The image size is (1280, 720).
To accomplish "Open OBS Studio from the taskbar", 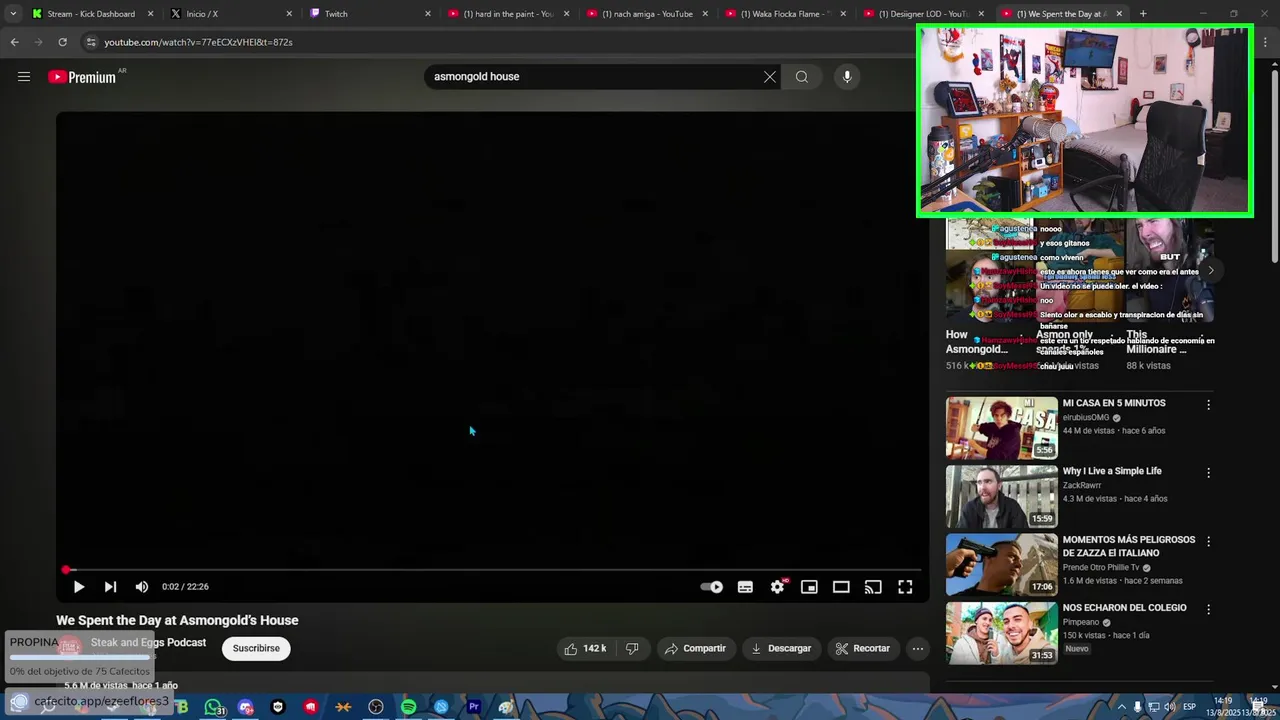I will 376,707.
